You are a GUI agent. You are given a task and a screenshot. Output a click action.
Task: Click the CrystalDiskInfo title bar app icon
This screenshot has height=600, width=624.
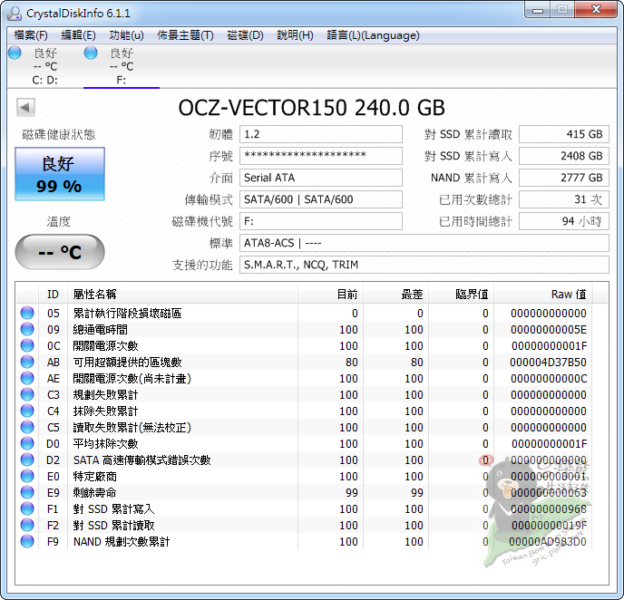click(x=14, y=13)
